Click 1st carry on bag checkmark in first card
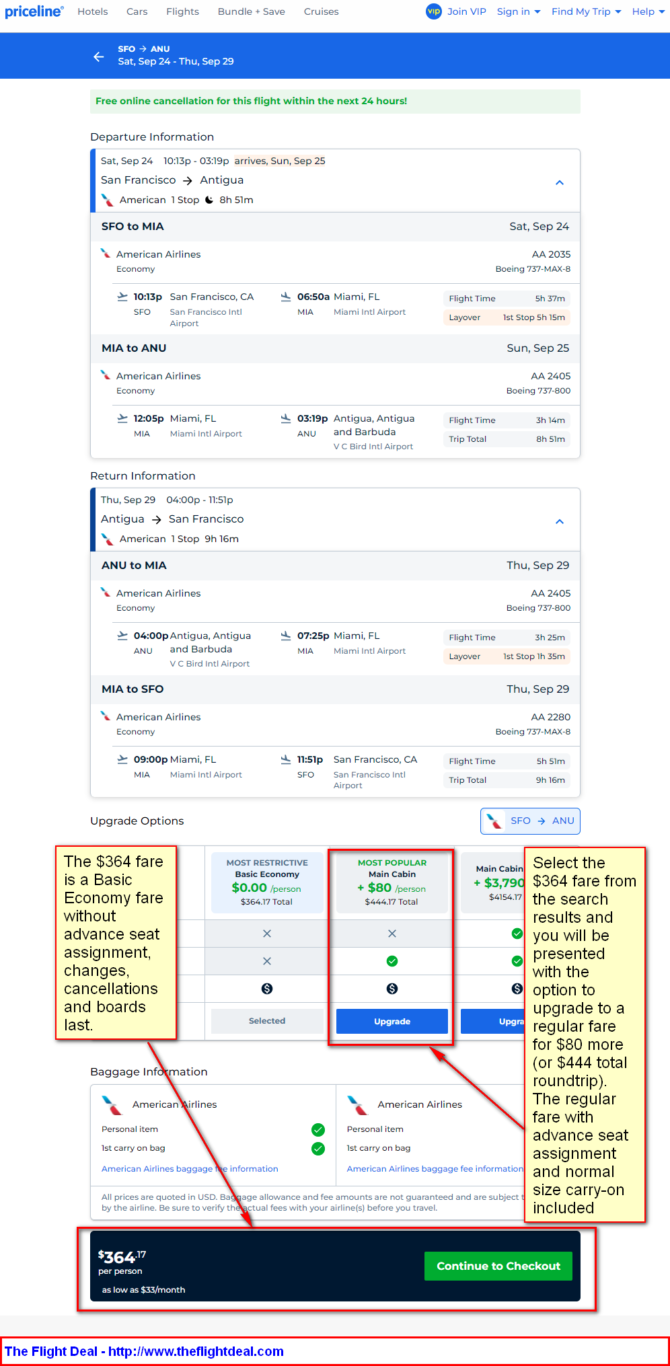 pyautogui.click(x=318, y=1149)
